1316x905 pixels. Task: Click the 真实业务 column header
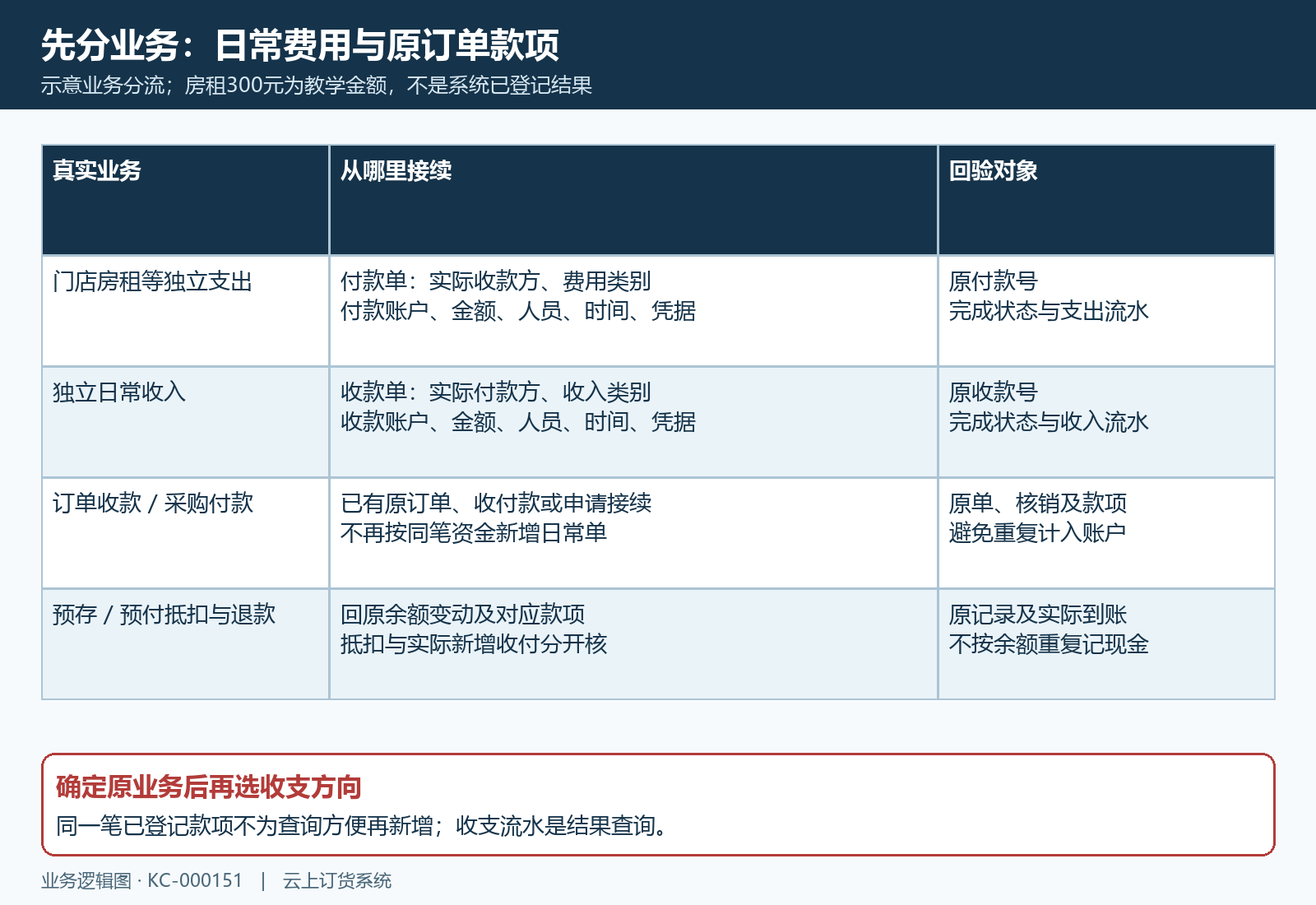point(185,200)
